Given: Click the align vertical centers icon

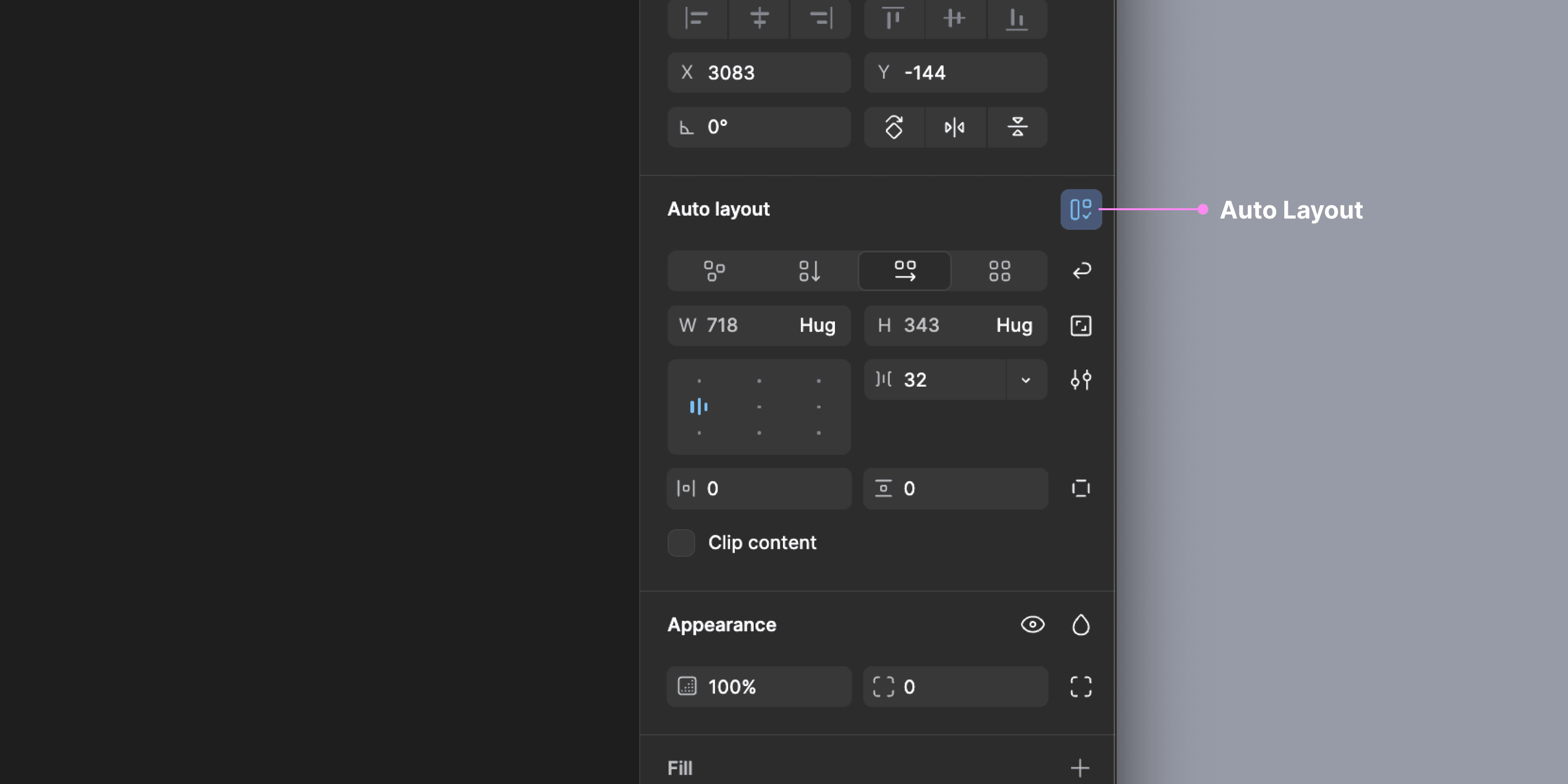Looking at the screenshot, I should 955,18.
